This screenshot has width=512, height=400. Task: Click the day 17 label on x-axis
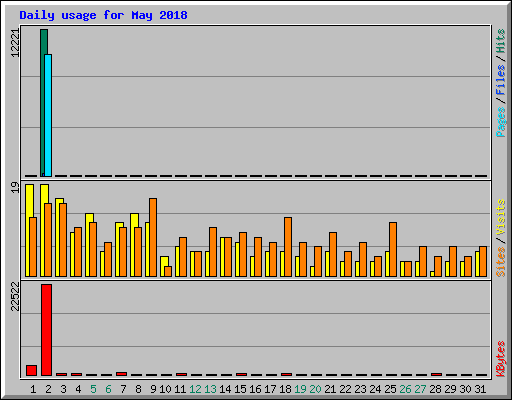[x=270, y=389]
